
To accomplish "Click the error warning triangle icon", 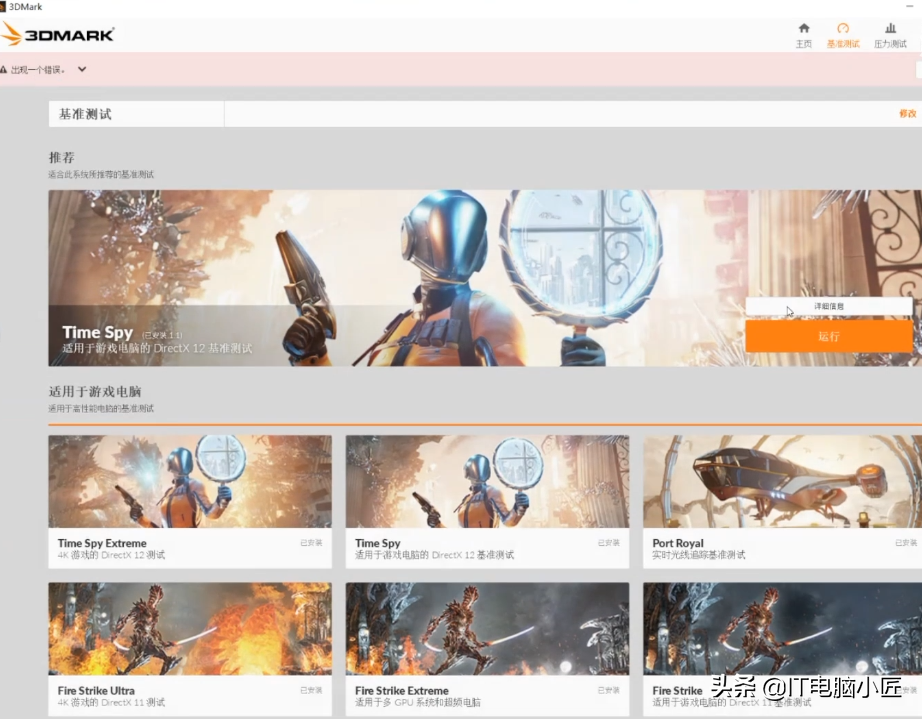I will tap(4, 69).
